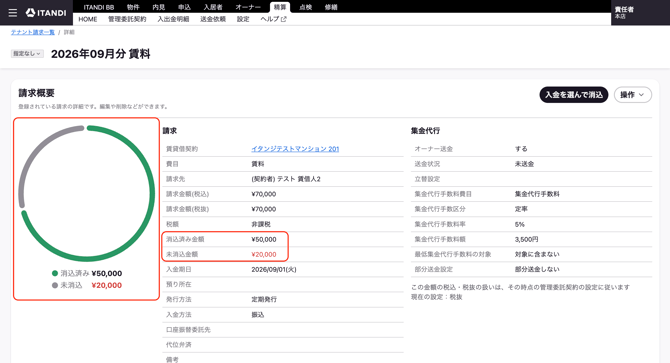Expand the 操作 dropdown
Image resolution: width=670 pixels, height=363 pixels.
(633, 95)
